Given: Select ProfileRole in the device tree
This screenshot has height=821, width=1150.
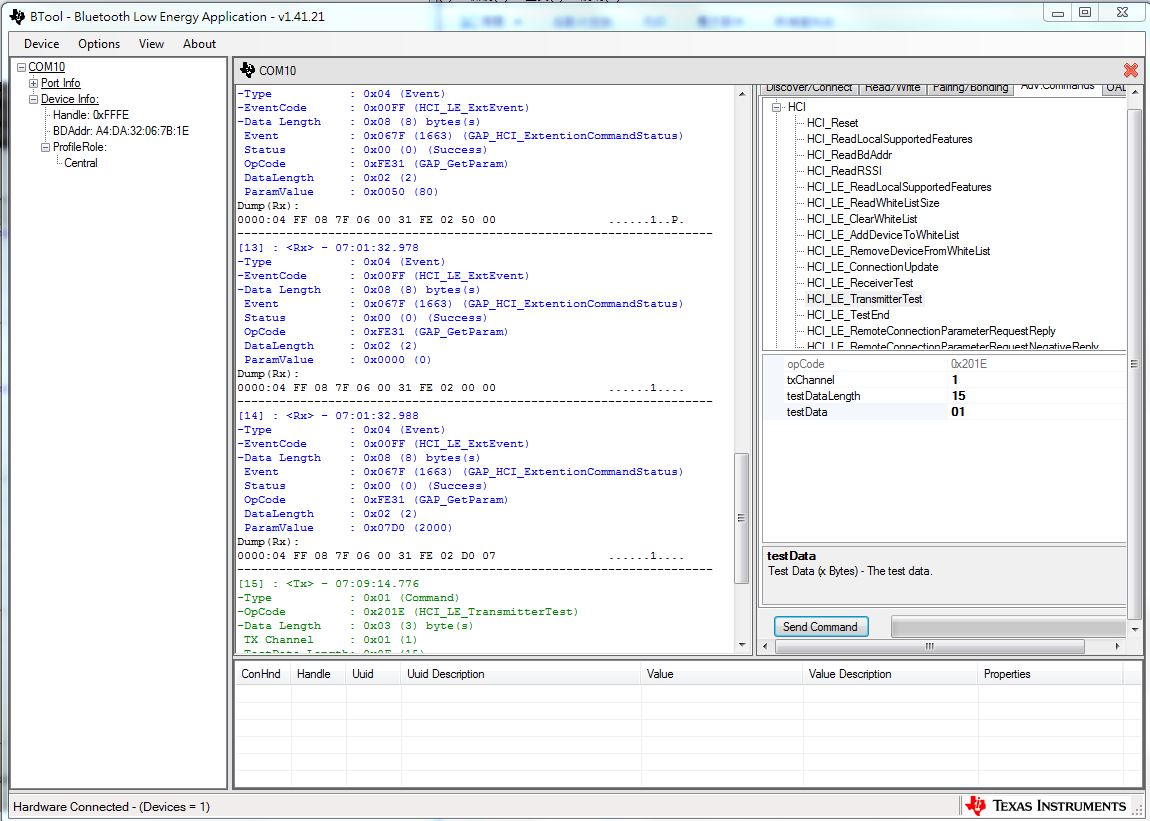Looking at the screenshot, I should tap(80, 147).
